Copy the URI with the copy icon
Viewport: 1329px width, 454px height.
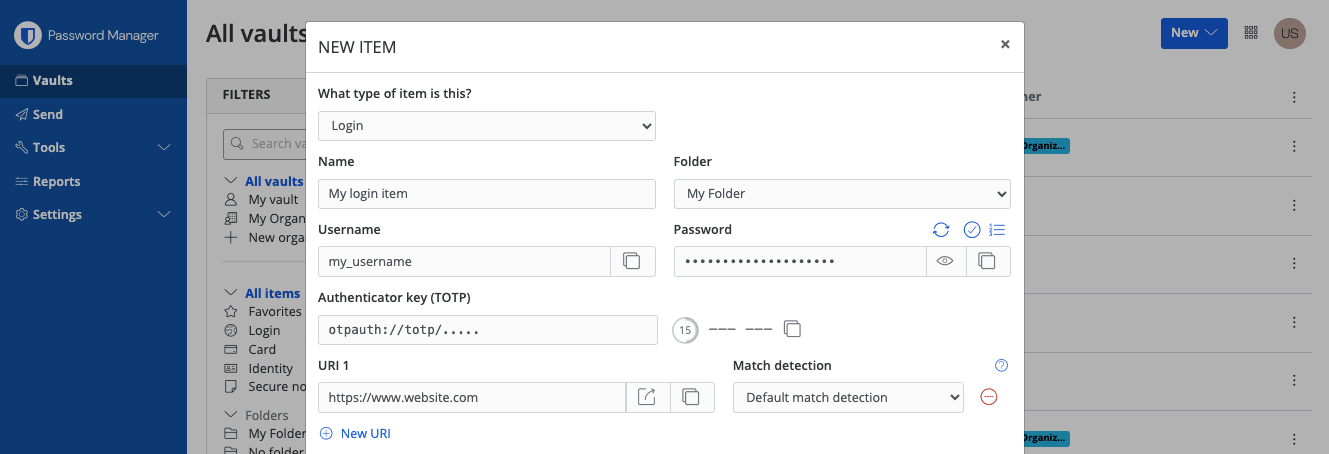(x=691, y=397)
